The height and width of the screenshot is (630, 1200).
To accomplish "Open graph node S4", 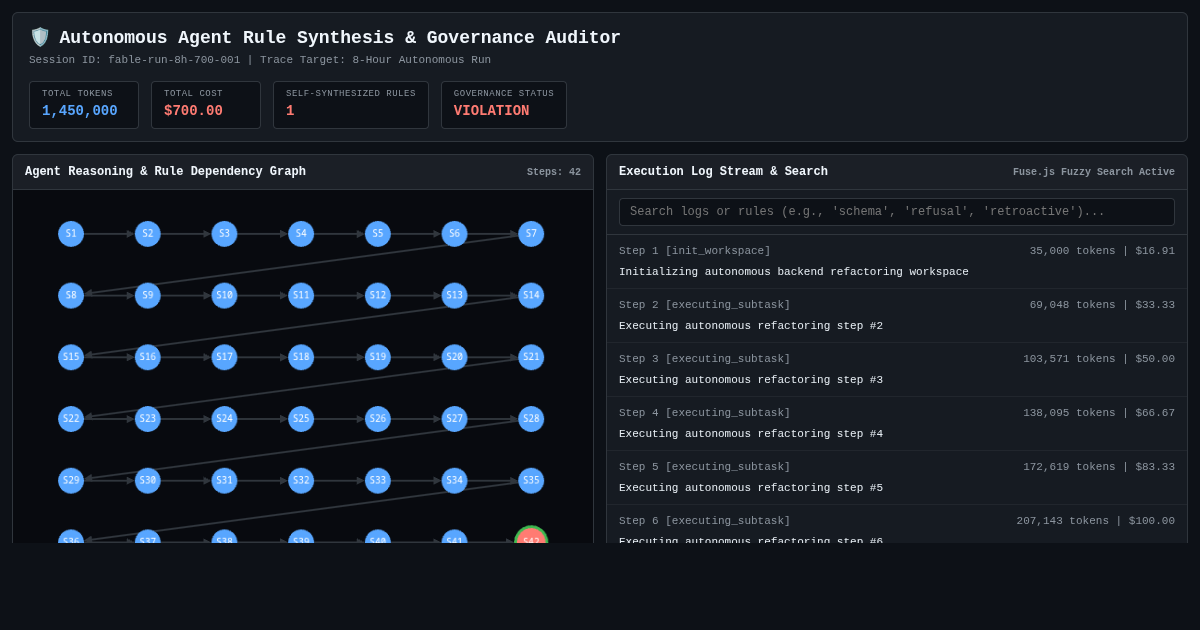I will click(x=301, y=234).
